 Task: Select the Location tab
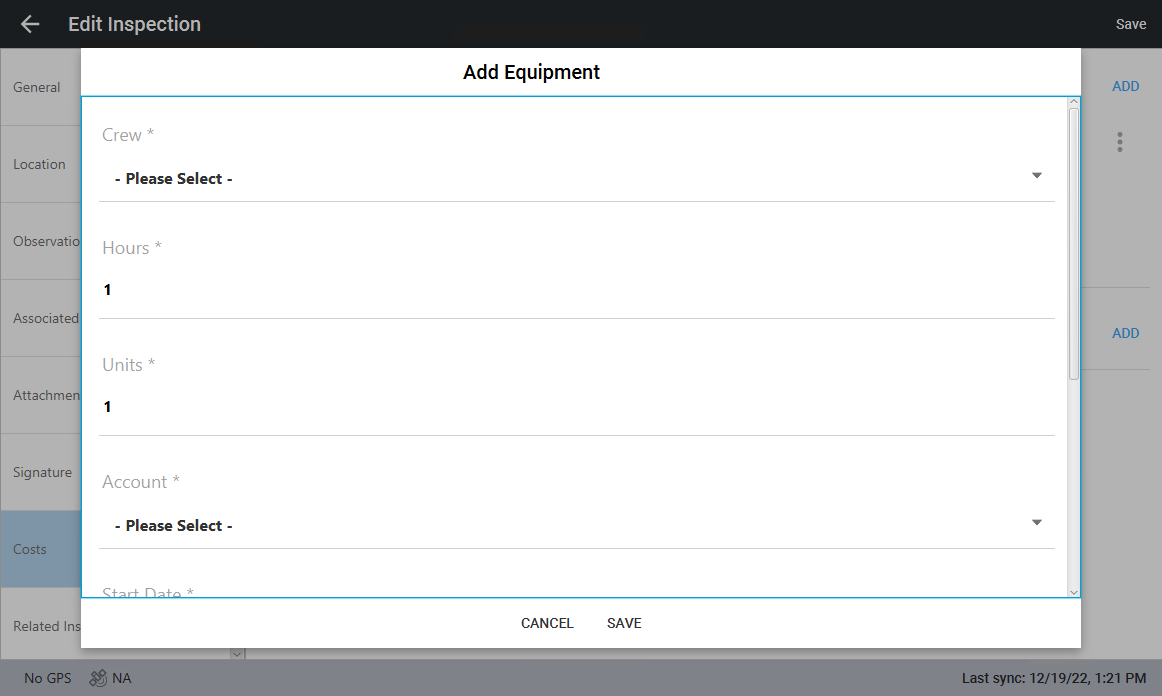[40, 164]
